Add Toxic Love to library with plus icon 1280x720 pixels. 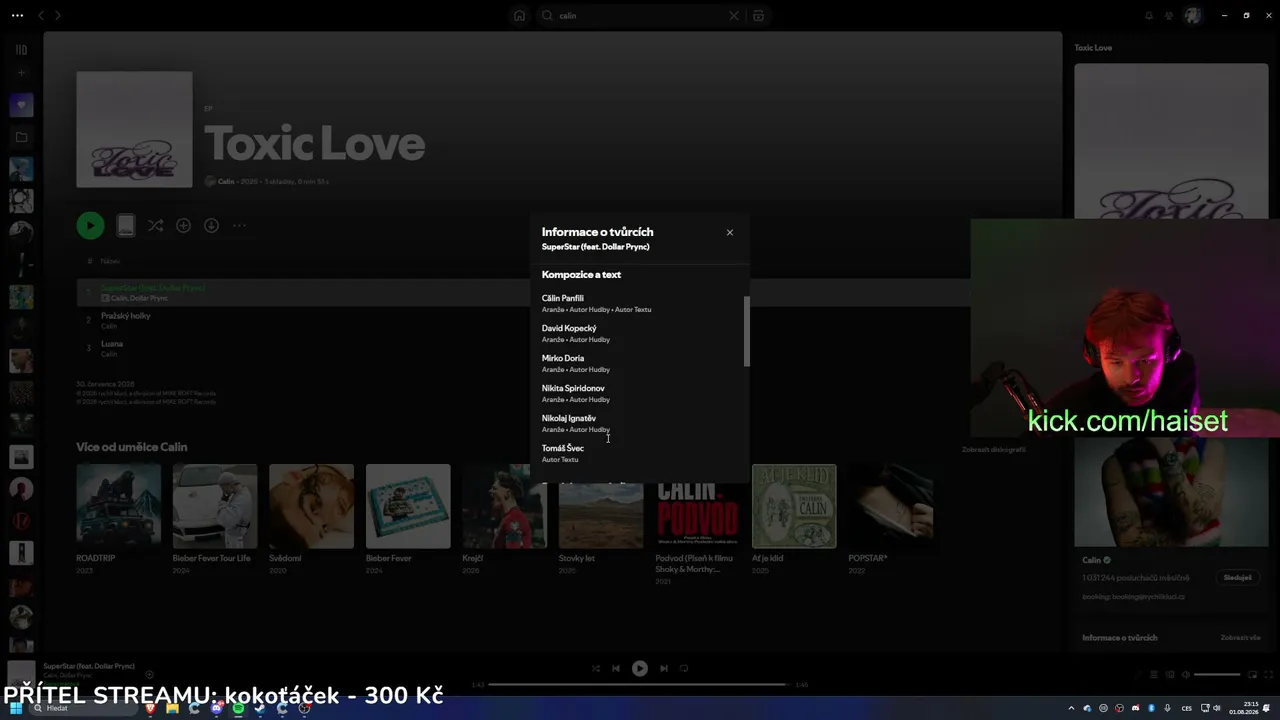tap(183, 226)
